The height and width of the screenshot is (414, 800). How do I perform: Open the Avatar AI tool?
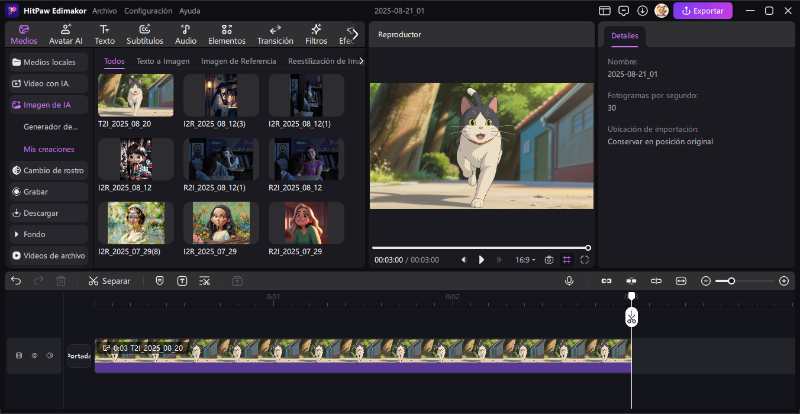tap(65, 35)
